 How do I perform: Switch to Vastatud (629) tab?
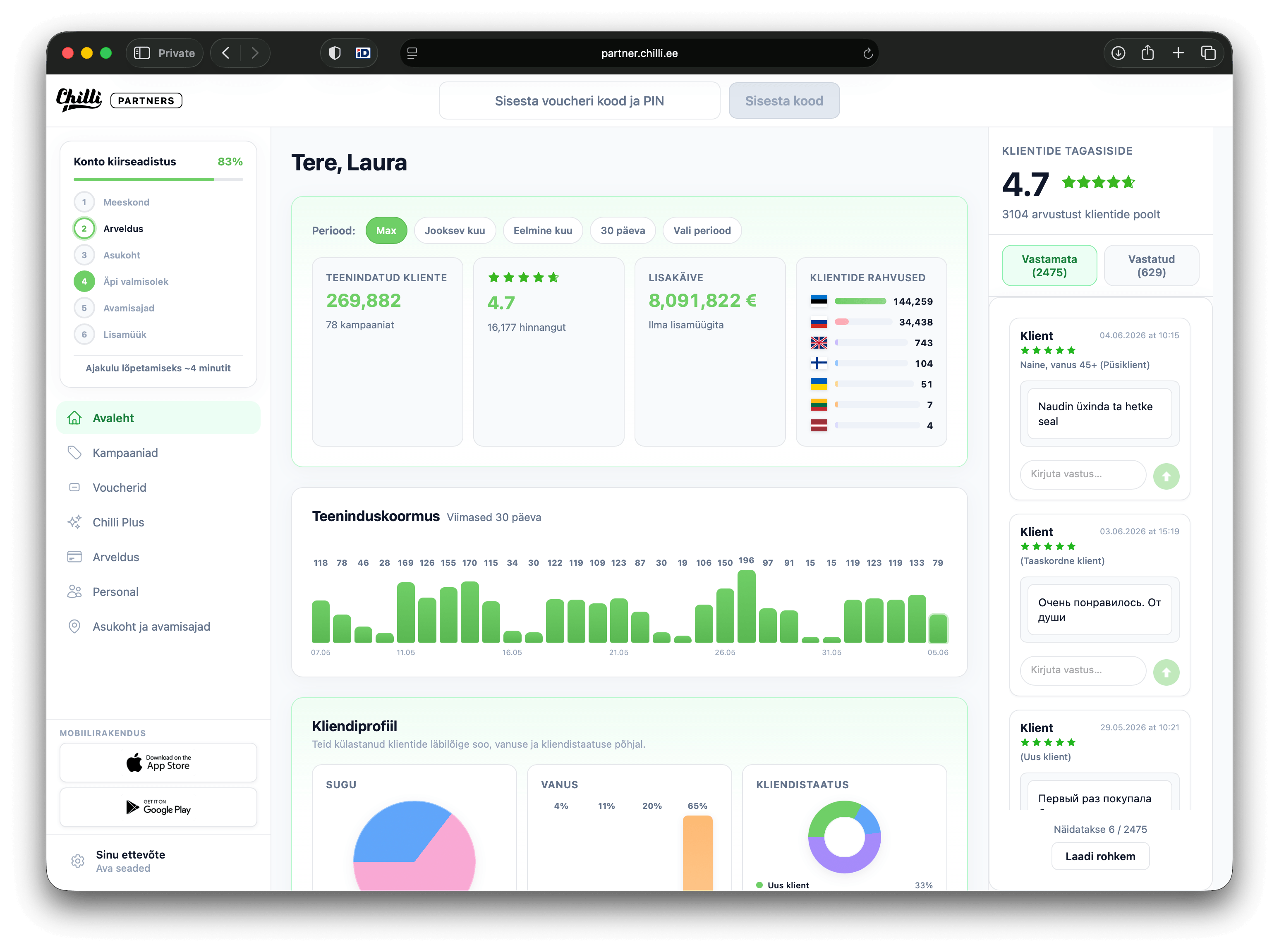click(x=1151, y=266)
